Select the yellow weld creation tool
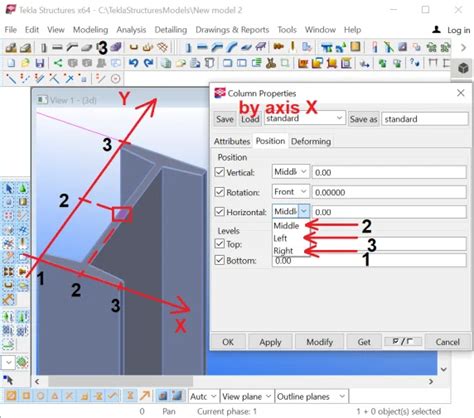 [x=293, y=47]
